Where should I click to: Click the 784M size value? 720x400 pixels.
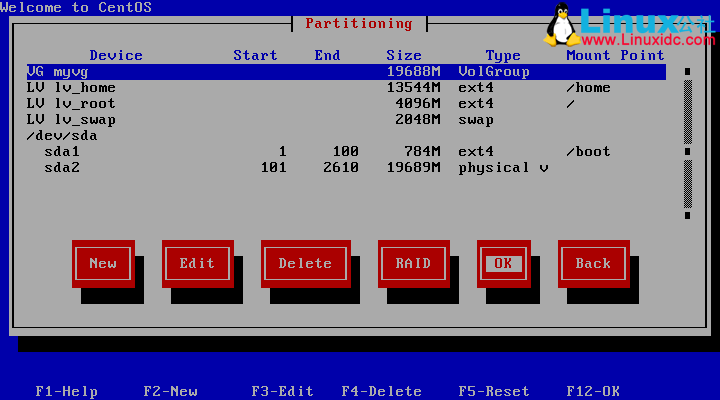422,152
